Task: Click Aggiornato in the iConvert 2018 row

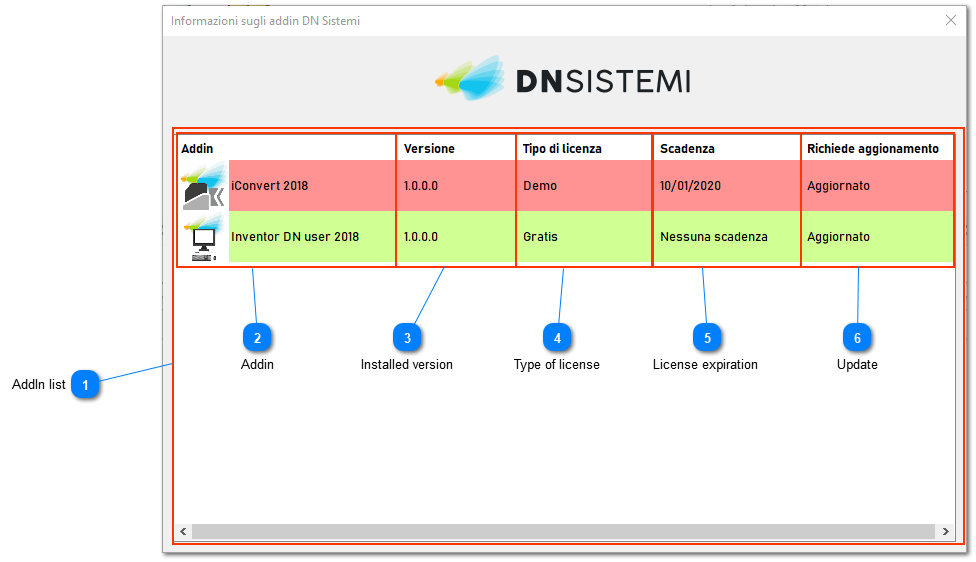Action: point(838,185)
